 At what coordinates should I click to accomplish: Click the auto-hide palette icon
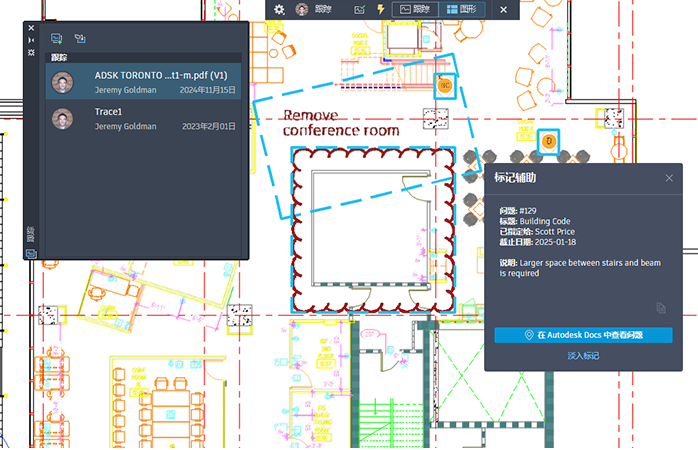(x=31, y=40)
